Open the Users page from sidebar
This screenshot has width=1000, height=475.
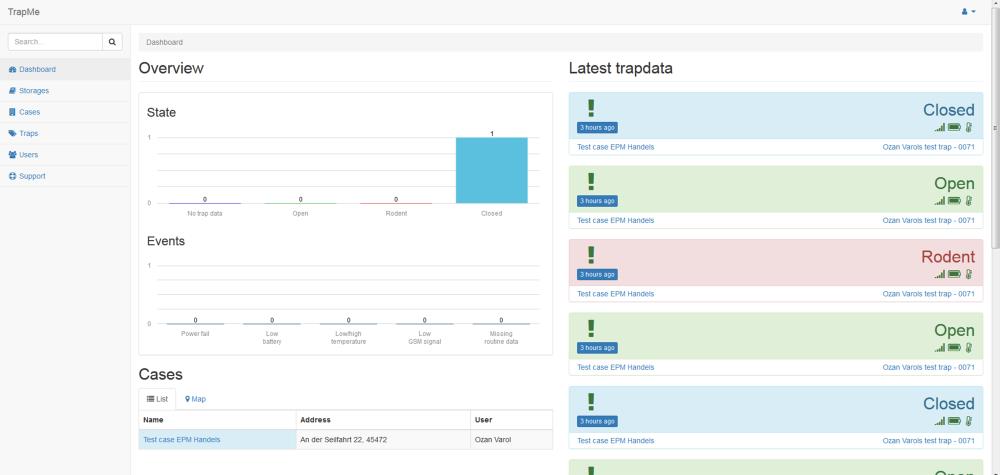65,155
